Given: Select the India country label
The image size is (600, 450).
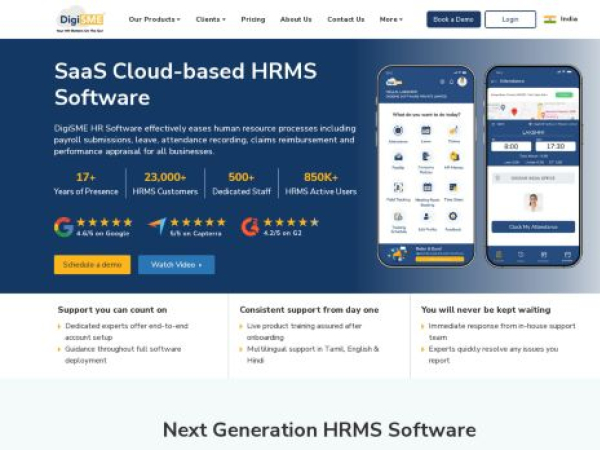Looking at the screenshot, I should coord(569,19).
